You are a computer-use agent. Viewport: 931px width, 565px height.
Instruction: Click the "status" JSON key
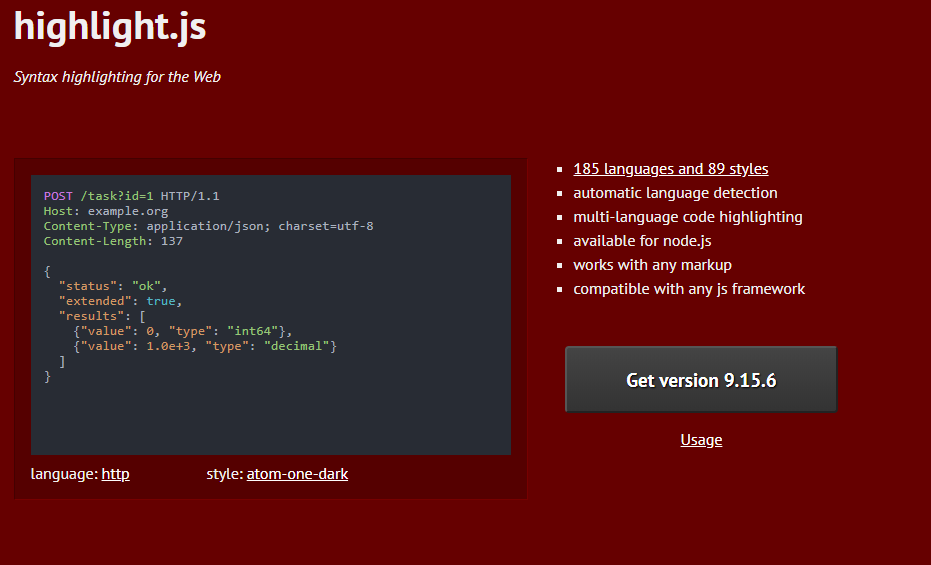(87, 286)
